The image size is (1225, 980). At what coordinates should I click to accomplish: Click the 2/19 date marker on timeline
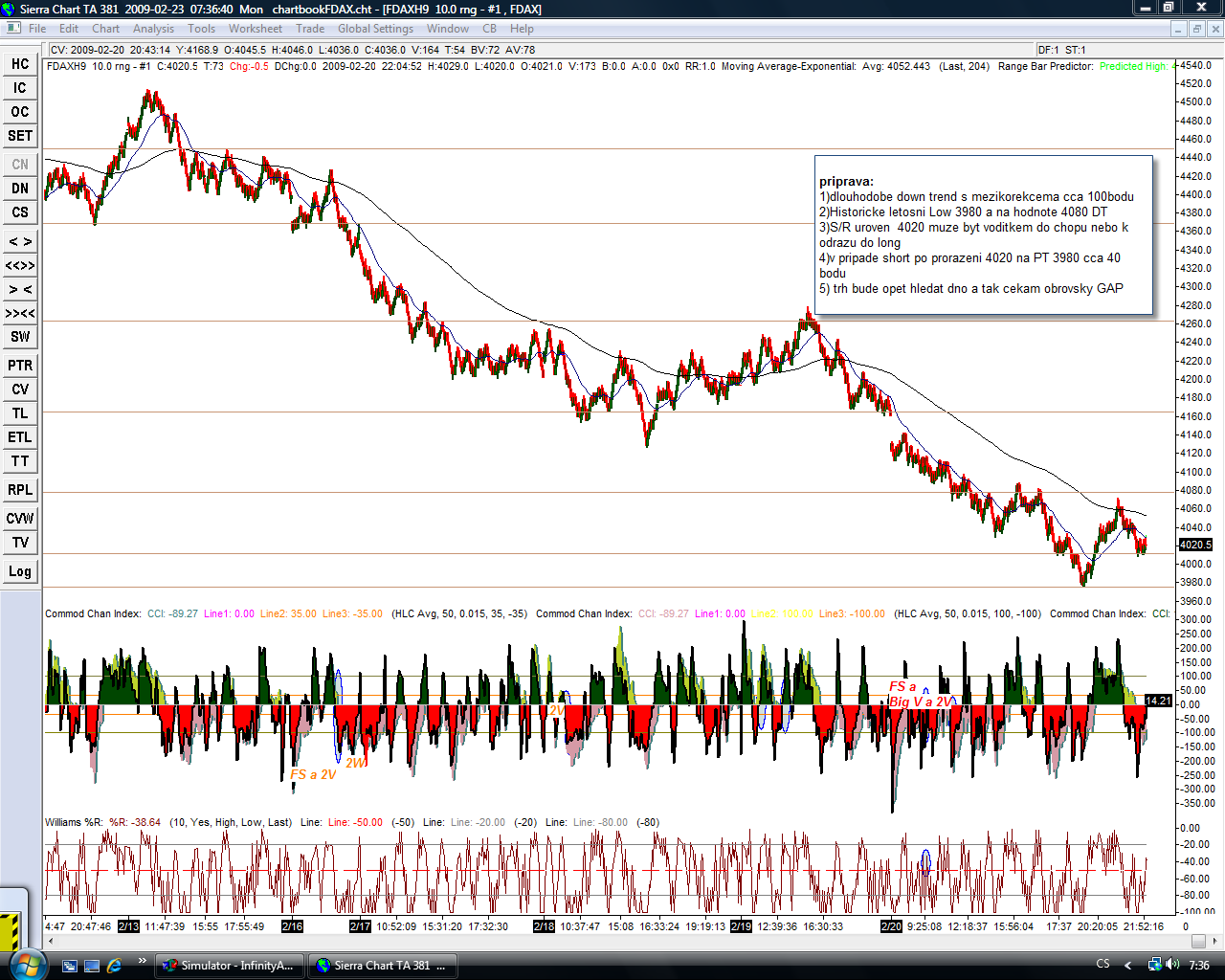tap(741, 926)
